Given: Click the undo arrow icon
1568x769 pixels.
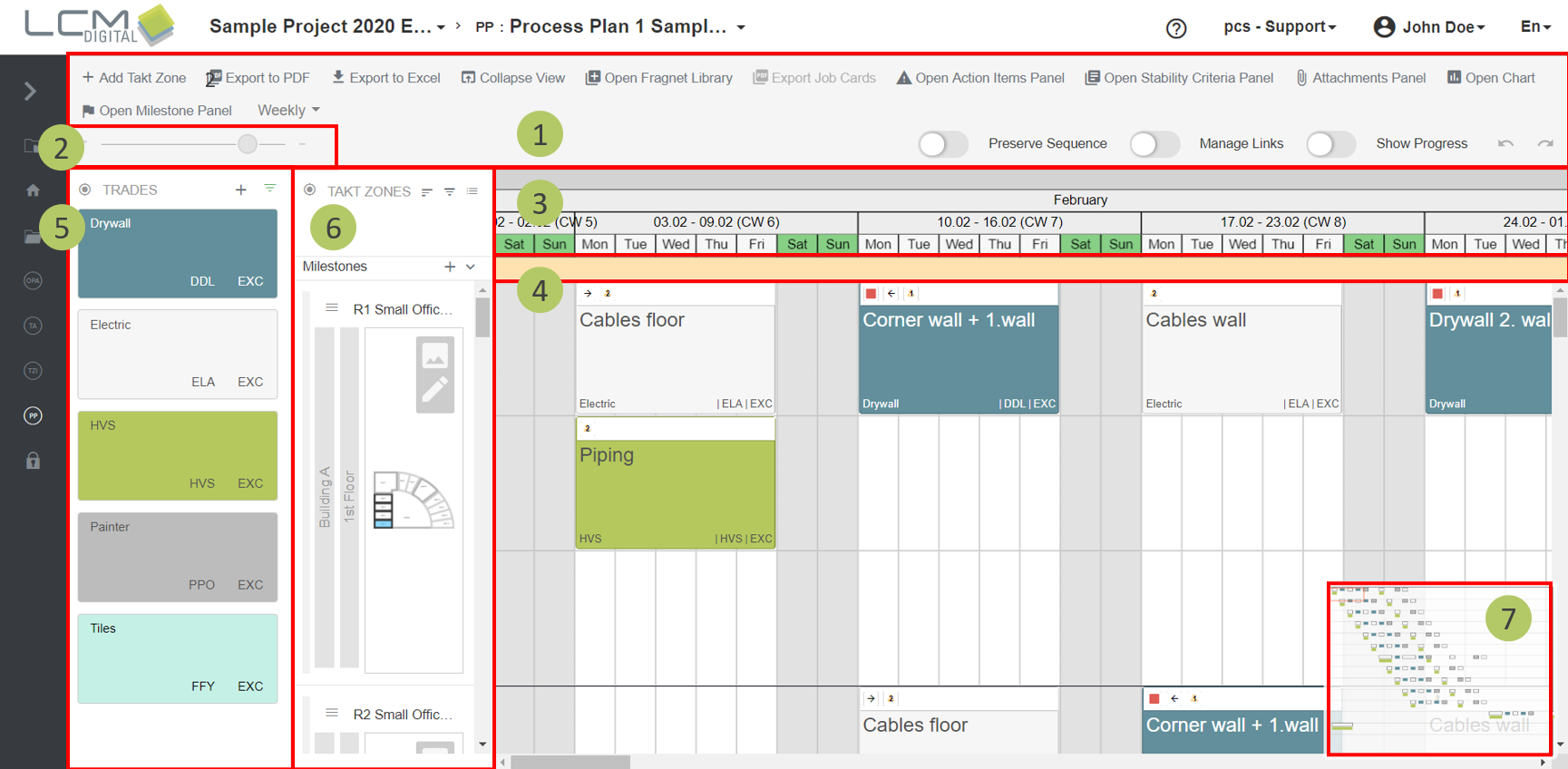Looking at the screenshot, I should coord(1505,144).
